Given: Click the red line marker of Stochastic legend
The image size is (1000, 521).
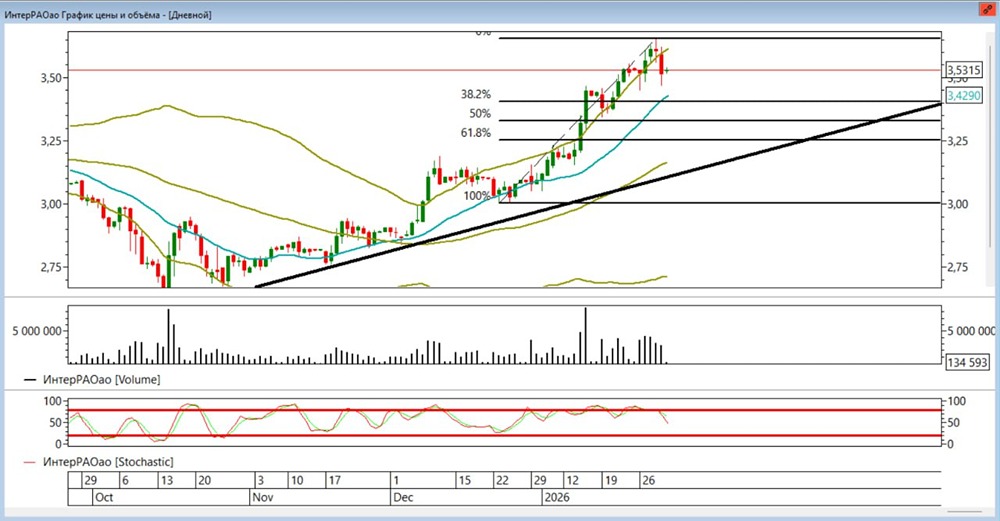Looking at the screenshot, I should [x=30, y=462].
